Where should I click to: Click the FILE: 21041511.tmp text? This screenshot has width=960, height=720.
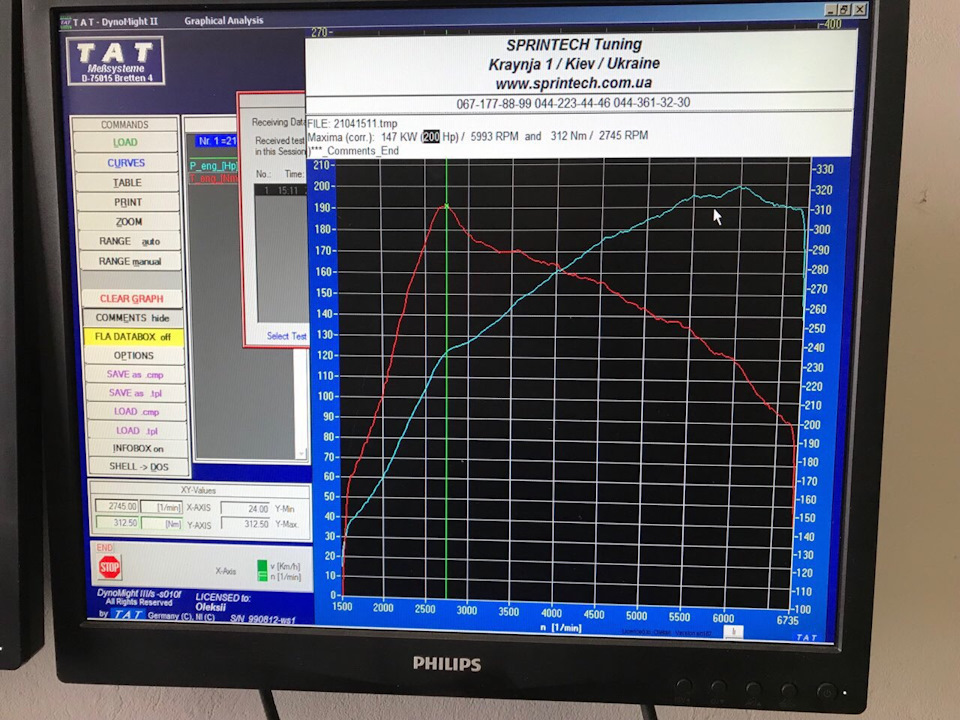(353, 124)
